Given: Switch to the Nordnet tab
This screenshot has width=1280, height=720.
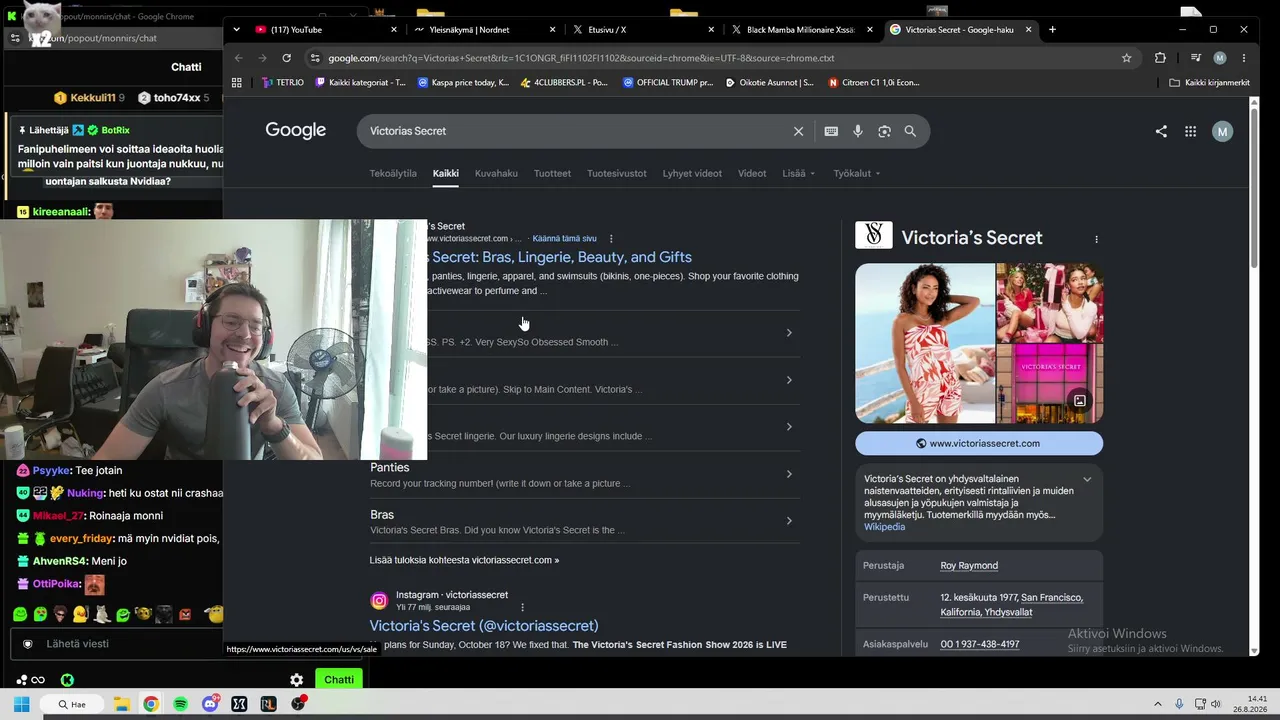Looking at the screenshot, I should coord(483,30).
